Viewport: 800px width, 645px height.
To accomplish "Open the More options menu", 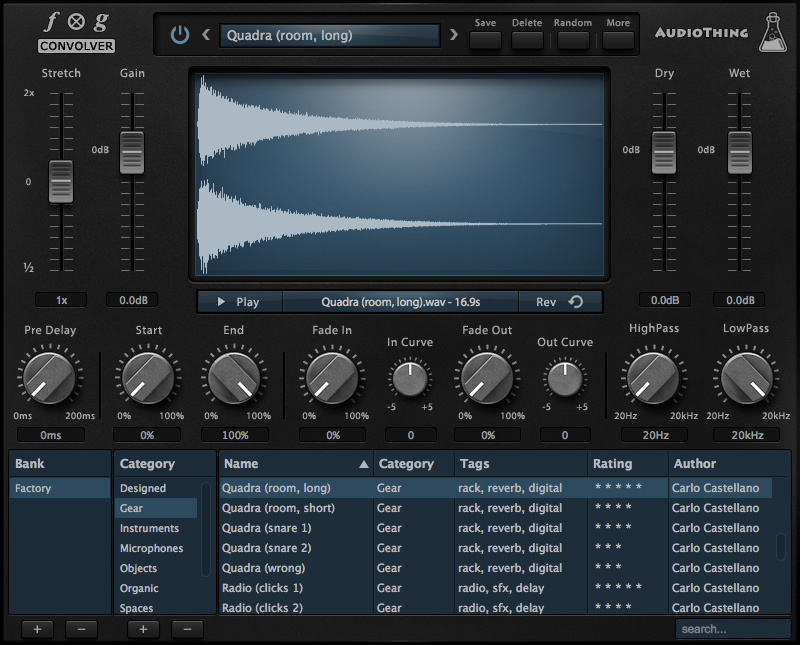I will pyautogui.click(x=618, y=40).
